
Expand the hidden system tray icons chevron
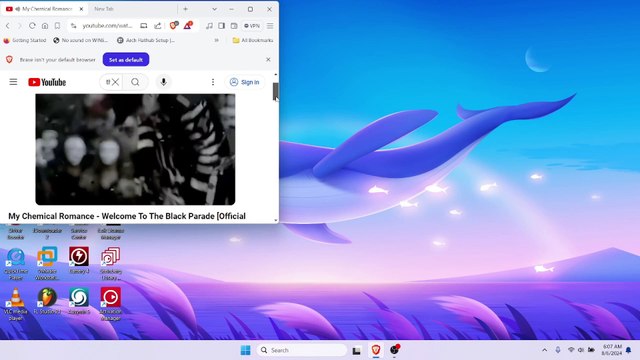(x=544, y=350)
